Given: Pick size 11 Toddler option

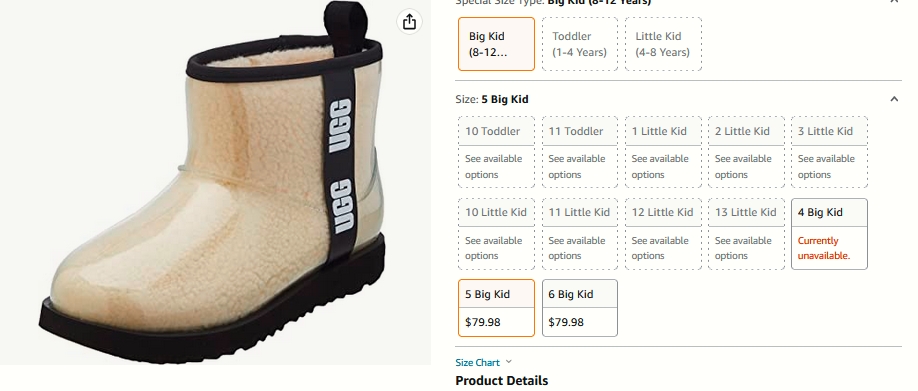Looking at the screenshot, I should (x=580, y=152).
